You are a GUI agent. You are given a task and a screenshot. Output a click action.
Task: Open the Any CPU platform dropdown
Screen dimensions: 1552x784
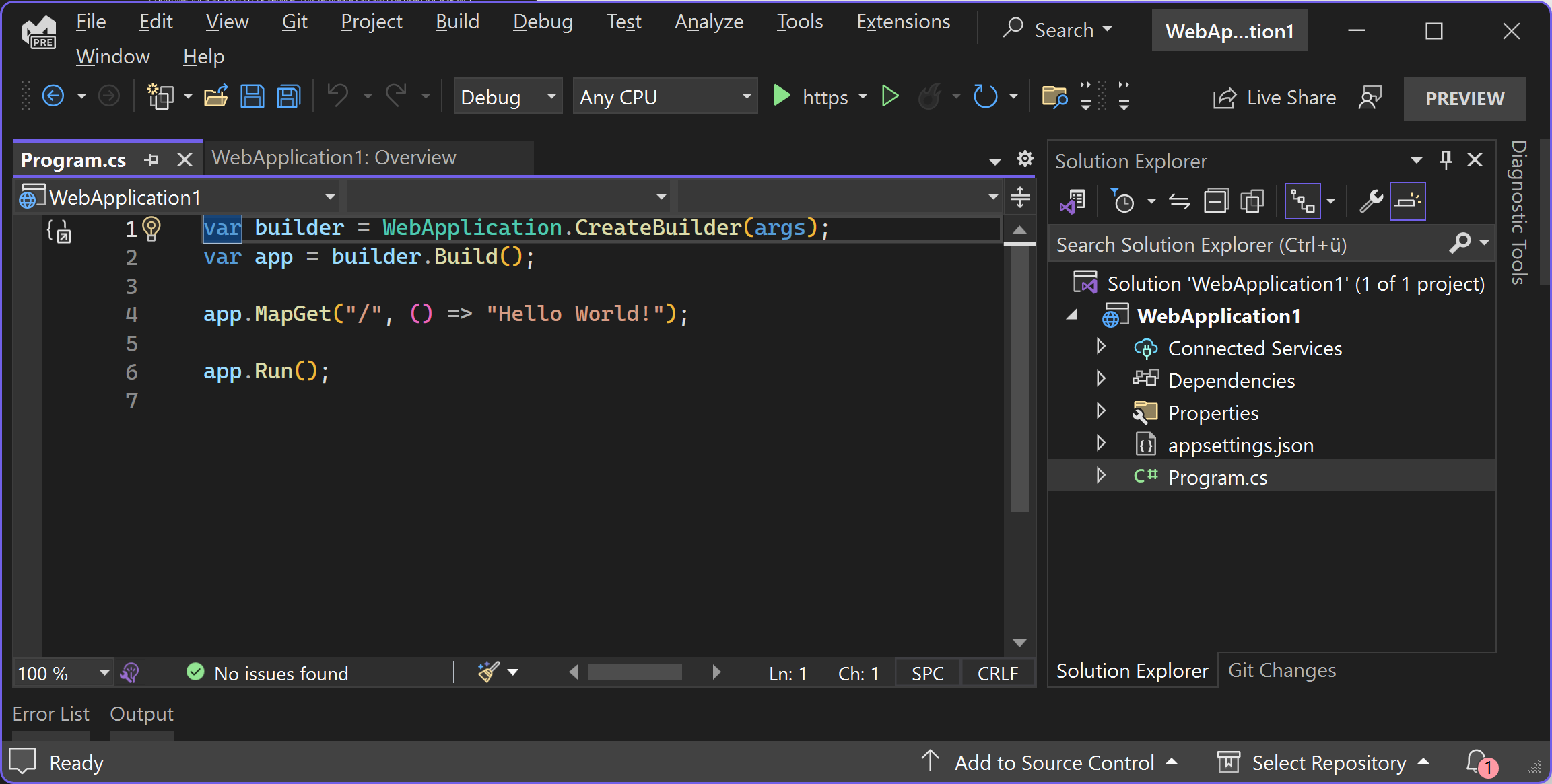[665, 97]
